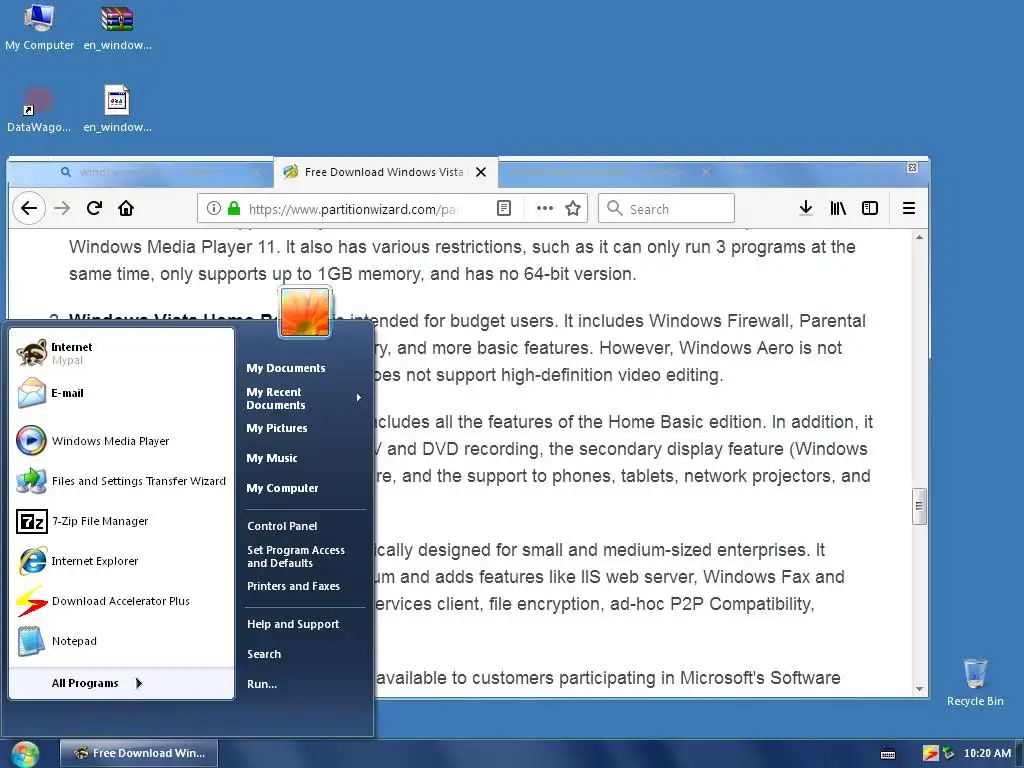
Task: Expand My Recent Documents submenu
Action: (305, 398)
